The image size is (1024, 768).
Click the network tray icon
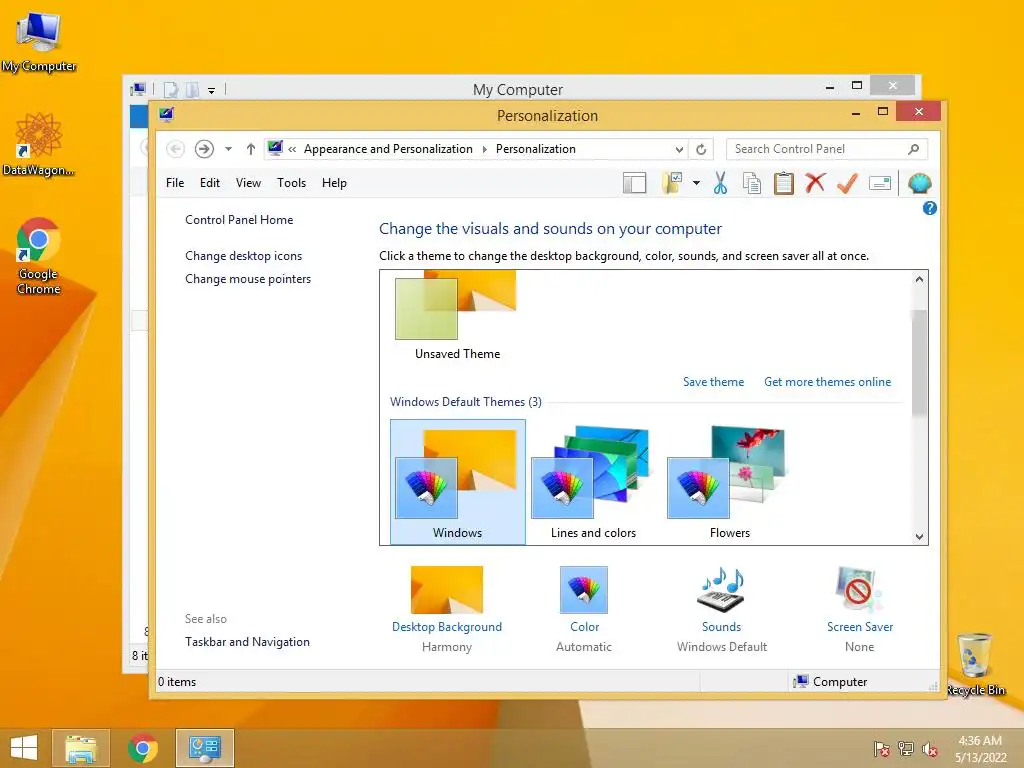click(x=906, y=749)
